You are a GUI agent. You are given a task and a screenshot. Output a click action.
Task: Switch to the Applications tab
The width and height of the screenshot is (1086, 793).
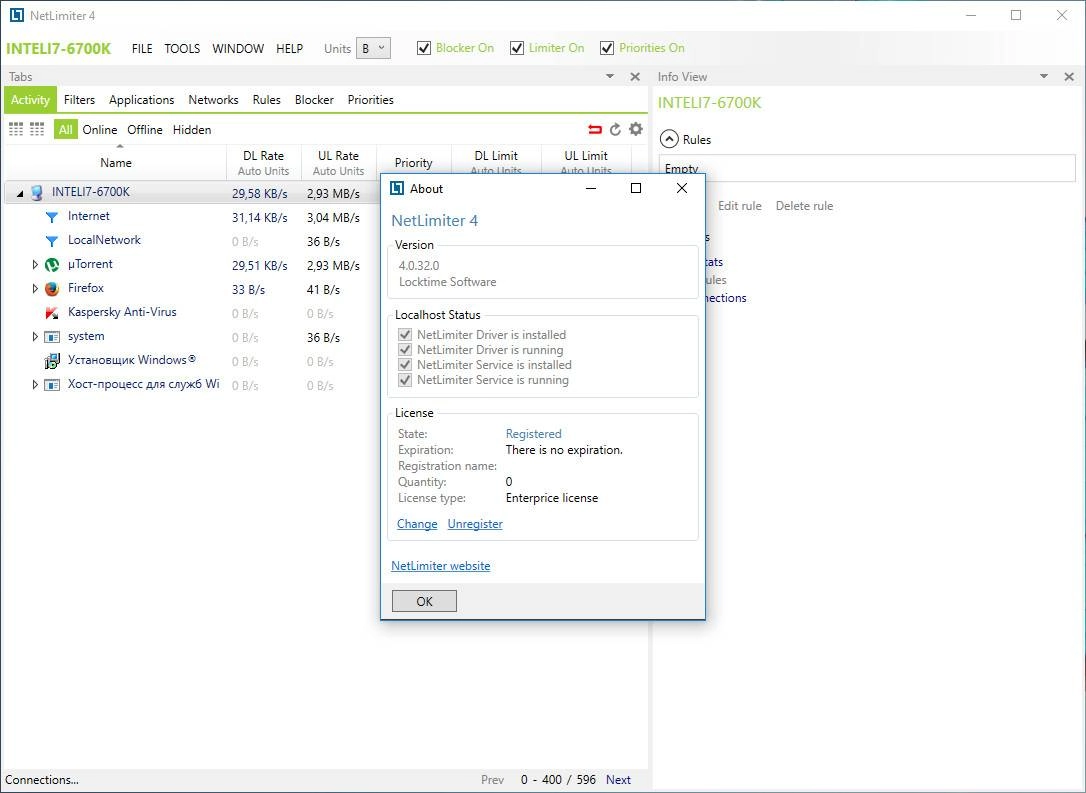(141, 100)
